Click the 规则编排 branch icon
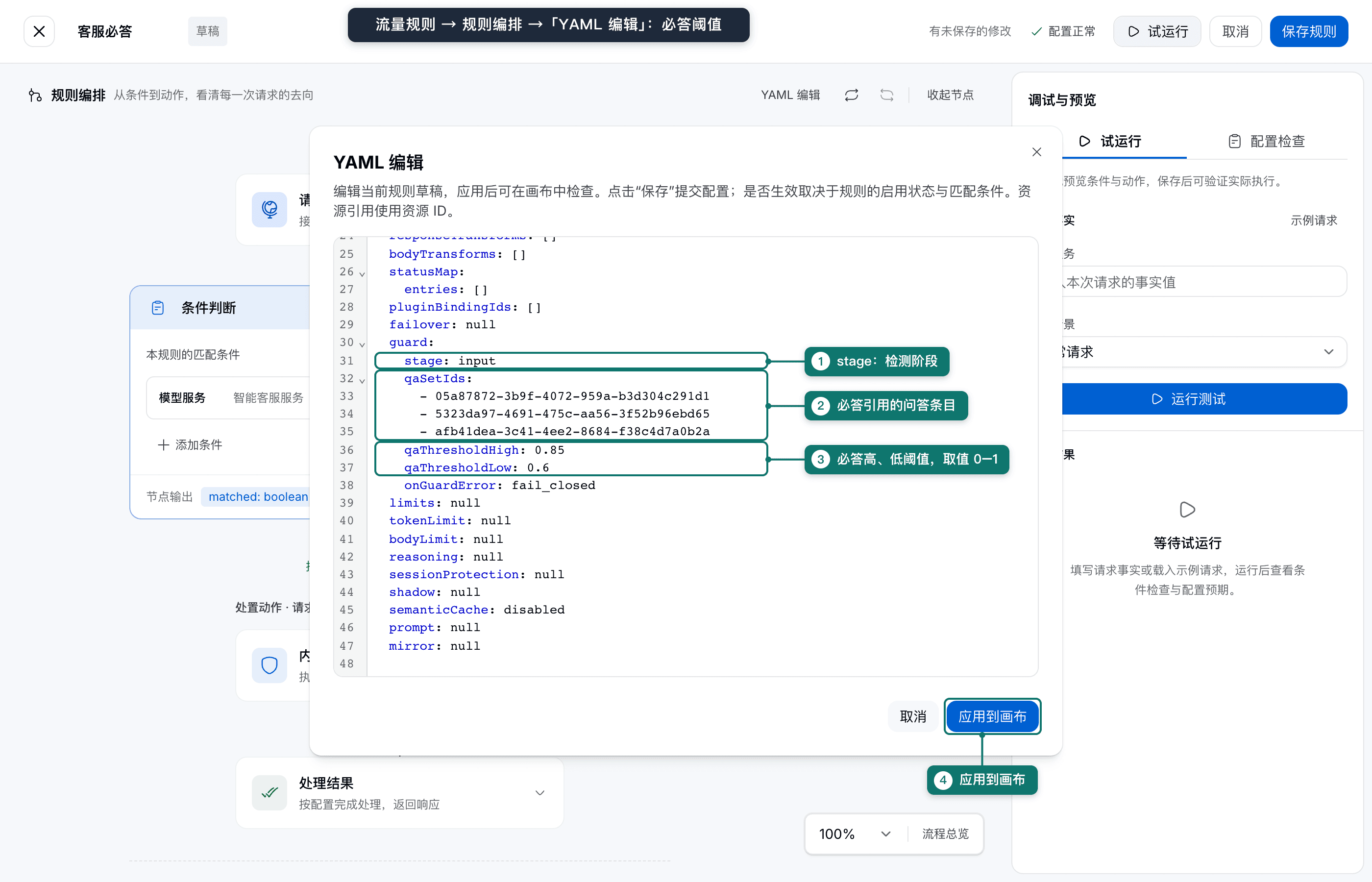Image resolution: width=1372 pixels, height=882 pixels. (35, 95)
